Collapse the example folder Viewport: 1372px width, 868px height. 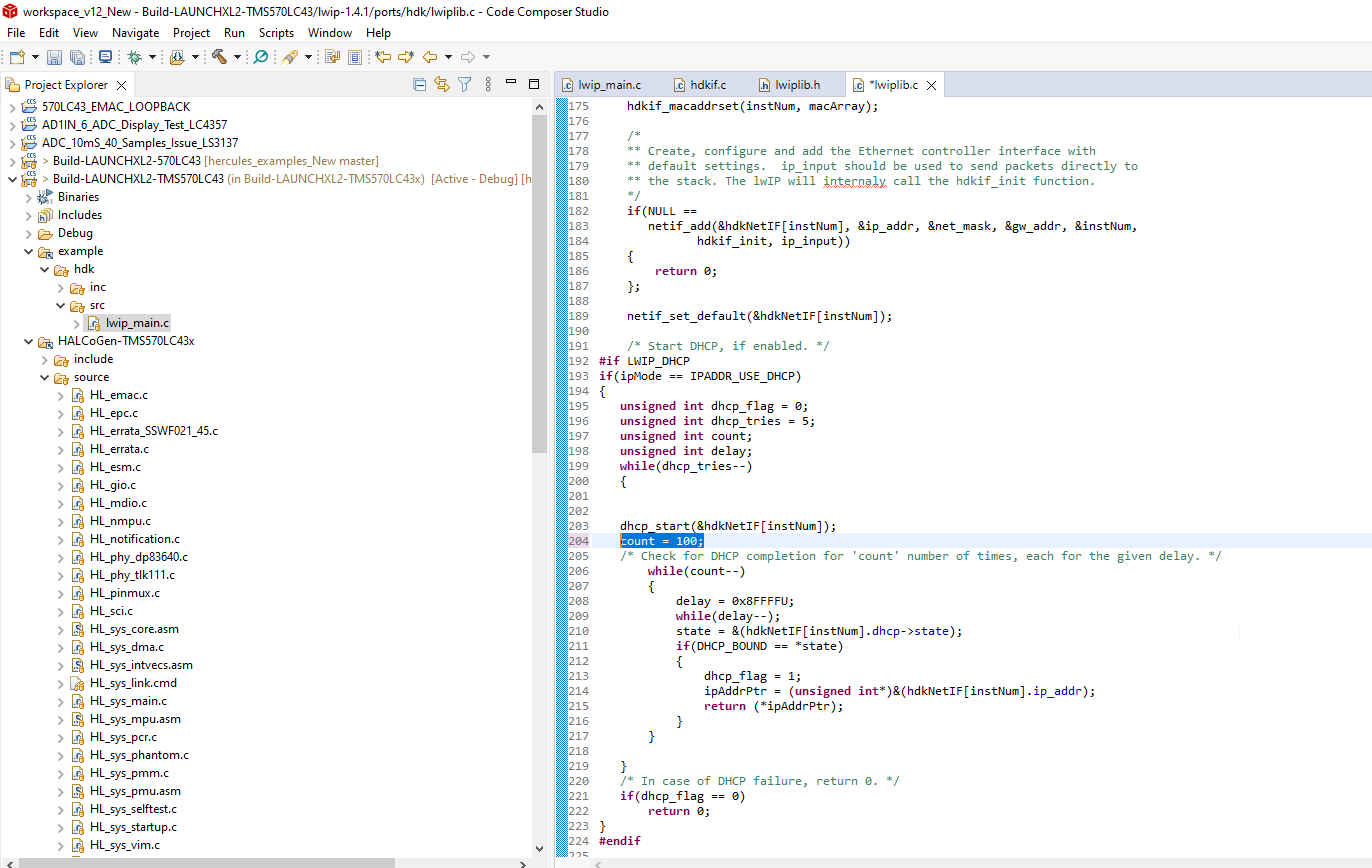27,251
